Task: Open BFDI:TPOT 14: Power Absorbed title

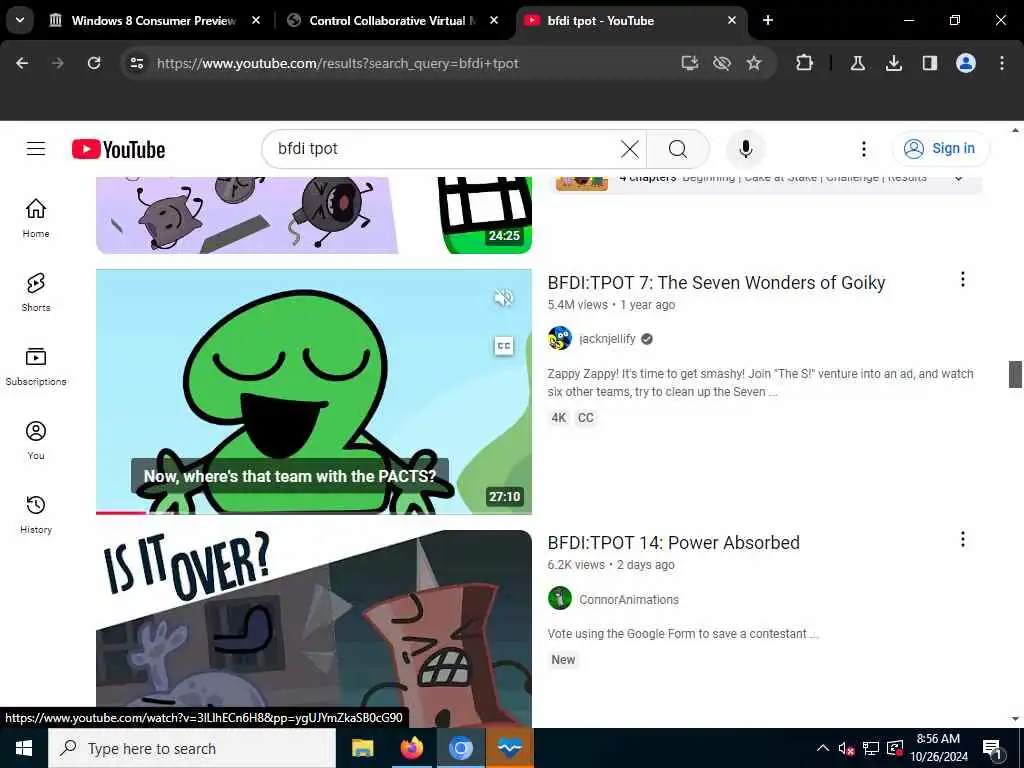Action: (673, 543)
